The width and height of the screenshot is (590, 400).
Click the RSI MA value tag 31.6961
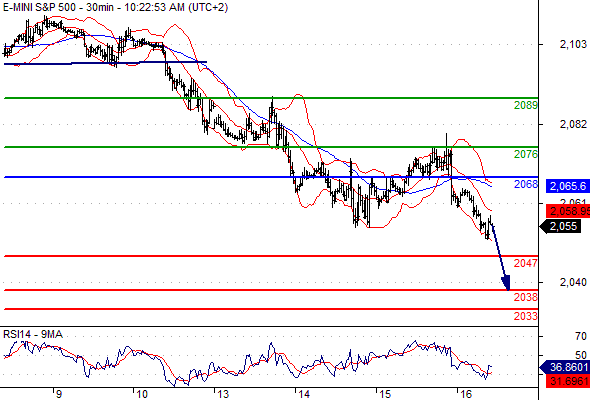(568, 381)
